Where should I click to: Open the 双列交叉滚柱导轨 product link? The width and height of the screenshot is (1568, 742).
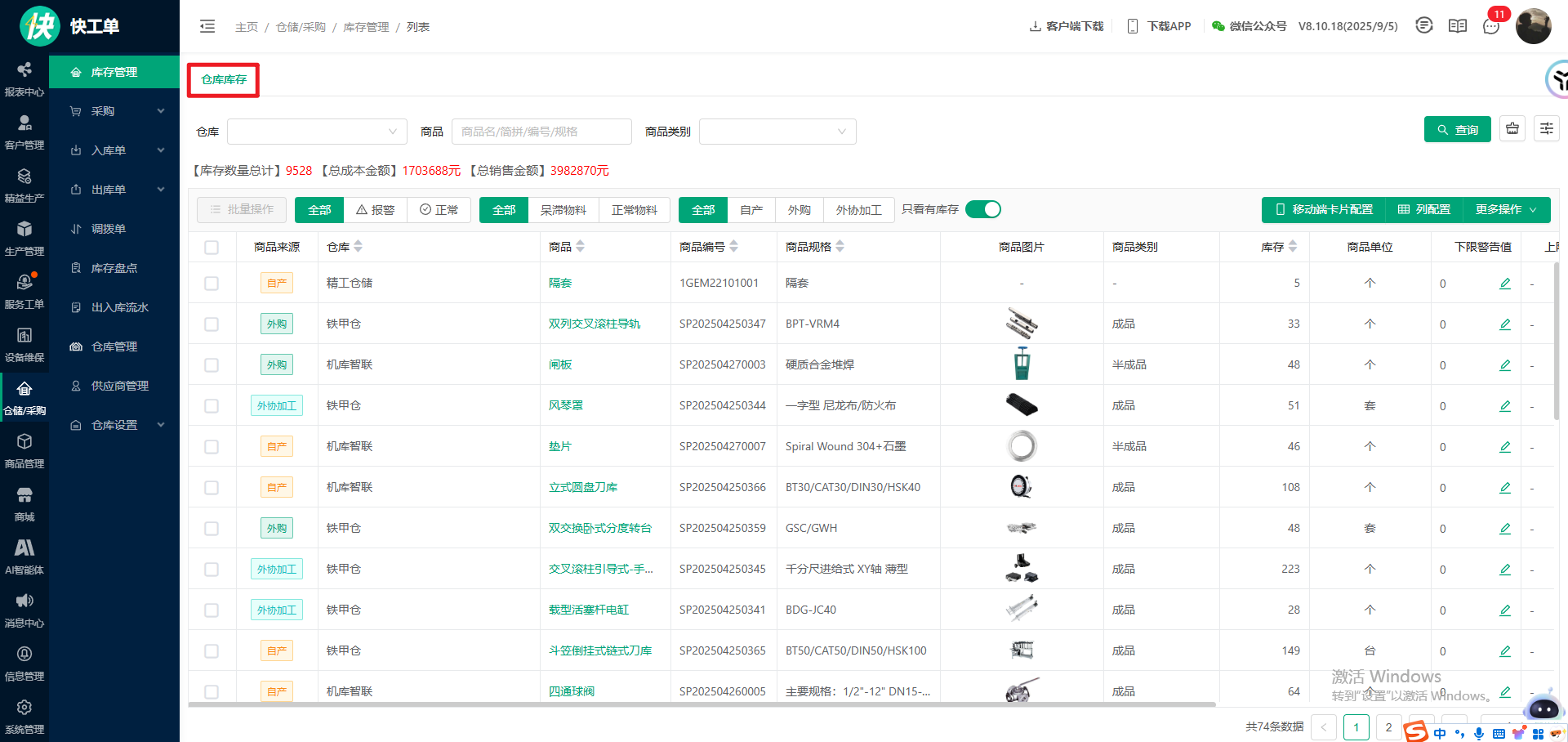point(594,324)
